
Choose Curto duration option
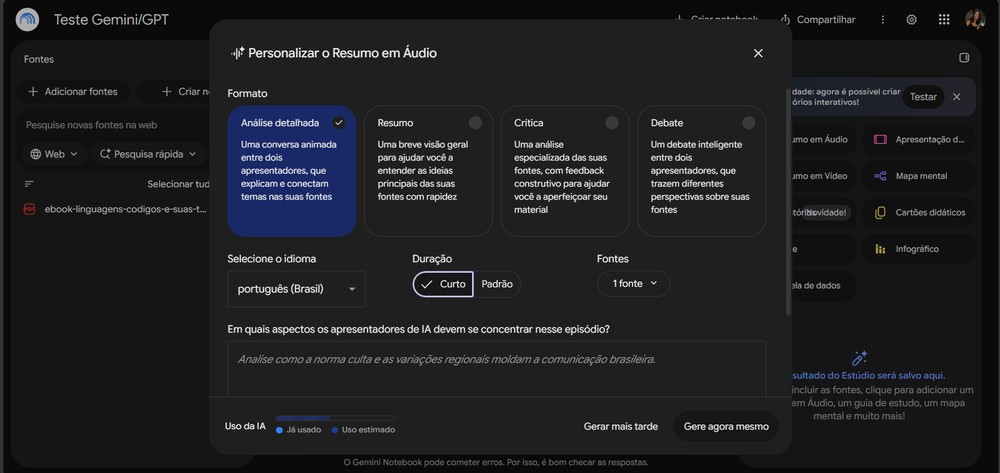click(x=443, y=284)
